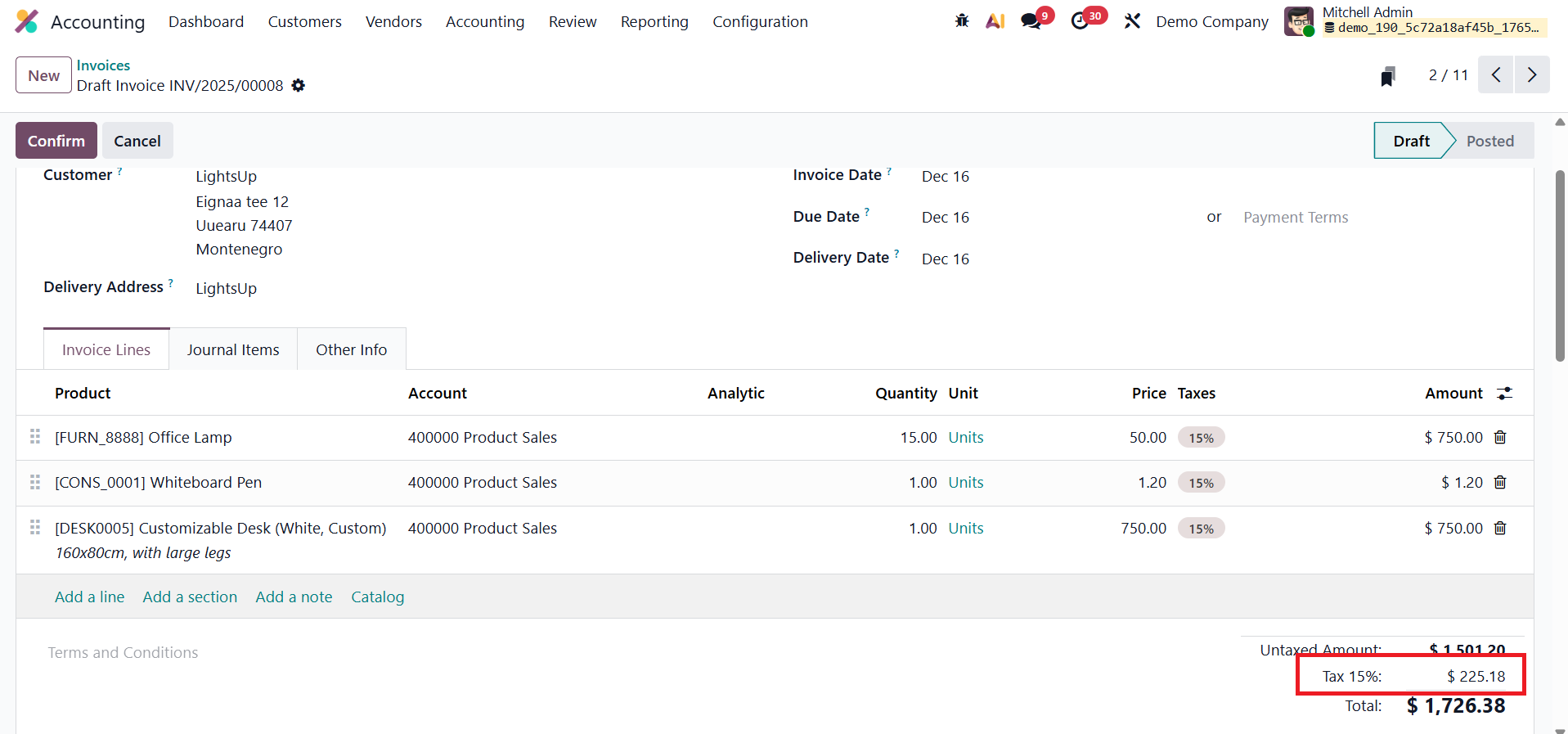
Task: Go to next invoice record
Action: [1531, 75]
